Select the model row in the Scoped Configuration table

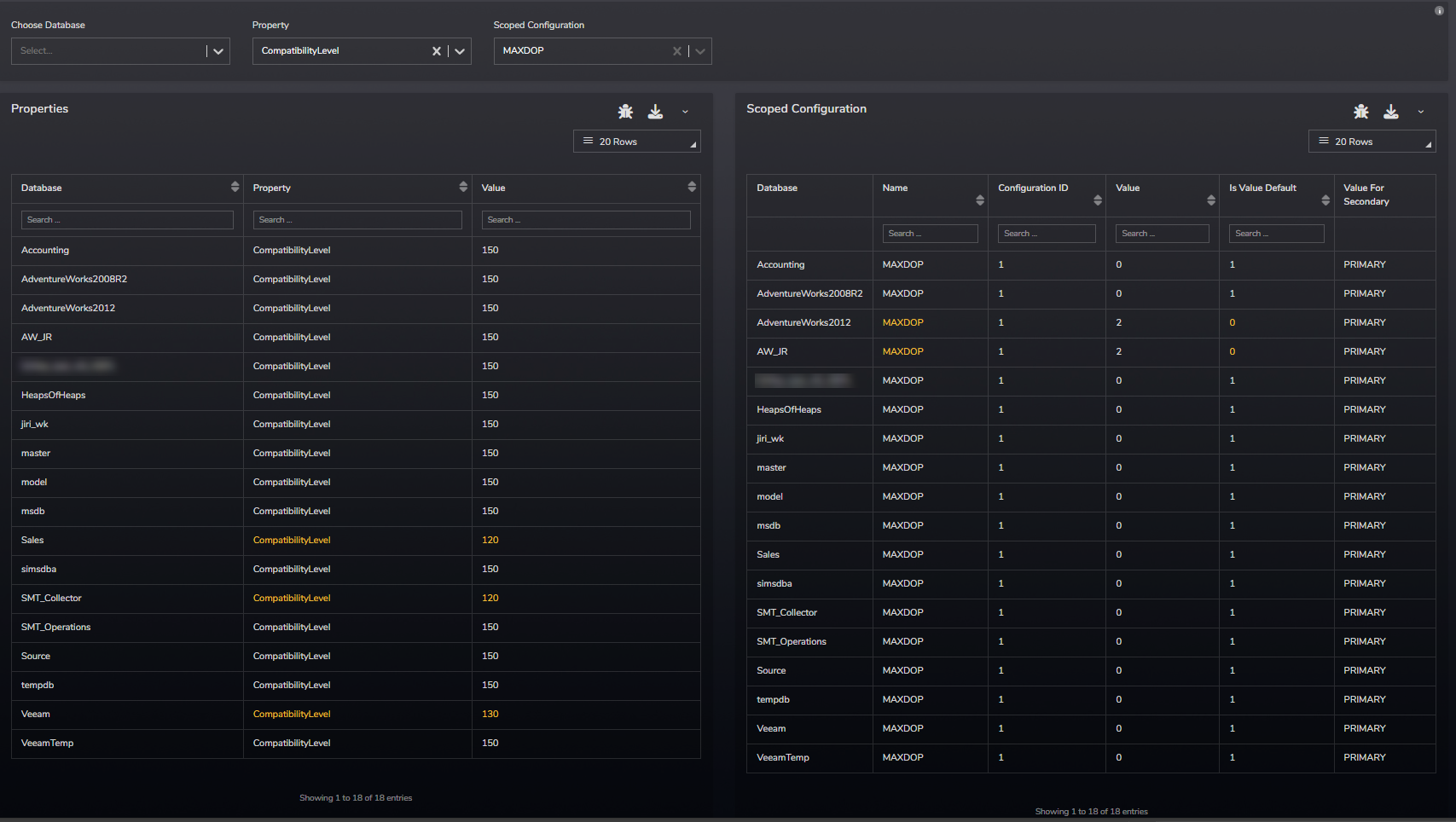coord(1091,497)
